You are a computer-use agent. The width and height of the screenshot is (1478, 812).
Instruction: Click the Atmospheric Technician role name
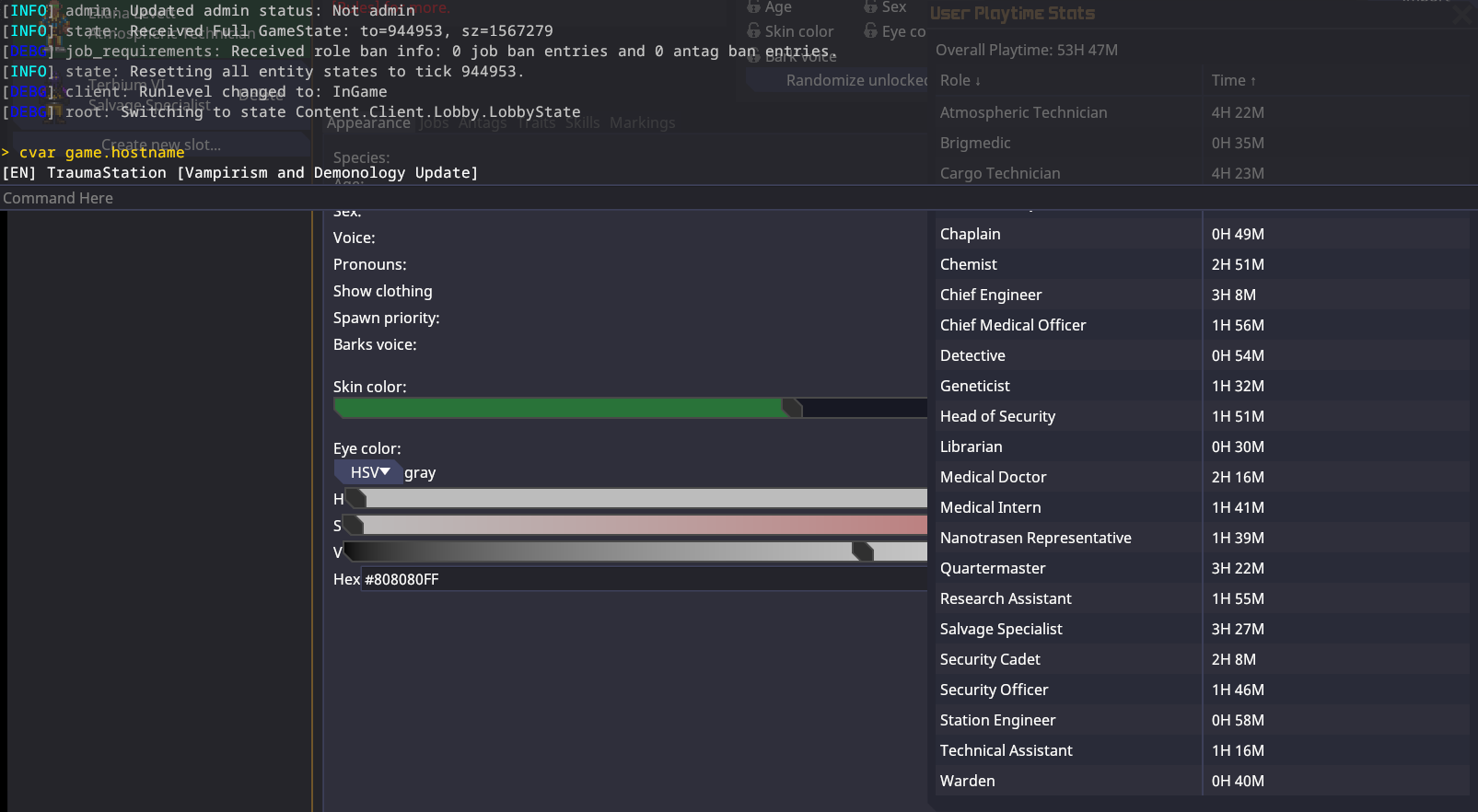pos(1024,112)
